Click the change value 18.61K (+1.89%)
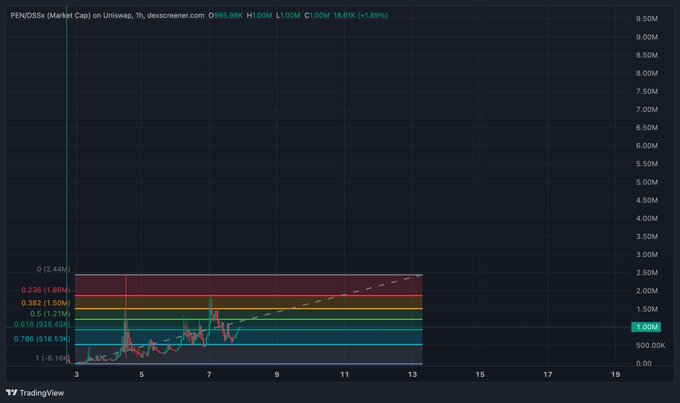Viewport: 680px width, 403px height. click(360, 15)
